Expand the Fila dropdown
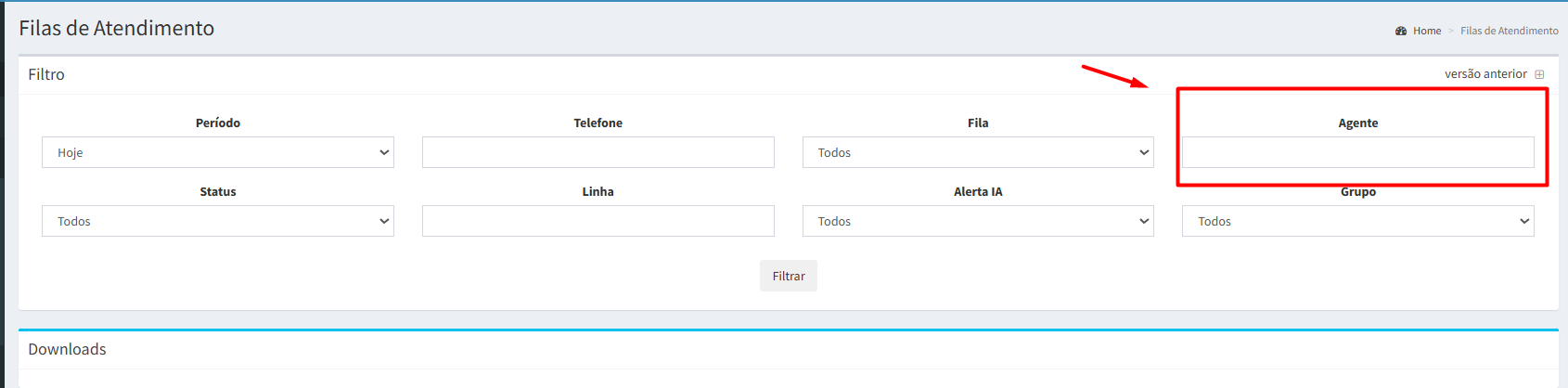 [978, 152]
